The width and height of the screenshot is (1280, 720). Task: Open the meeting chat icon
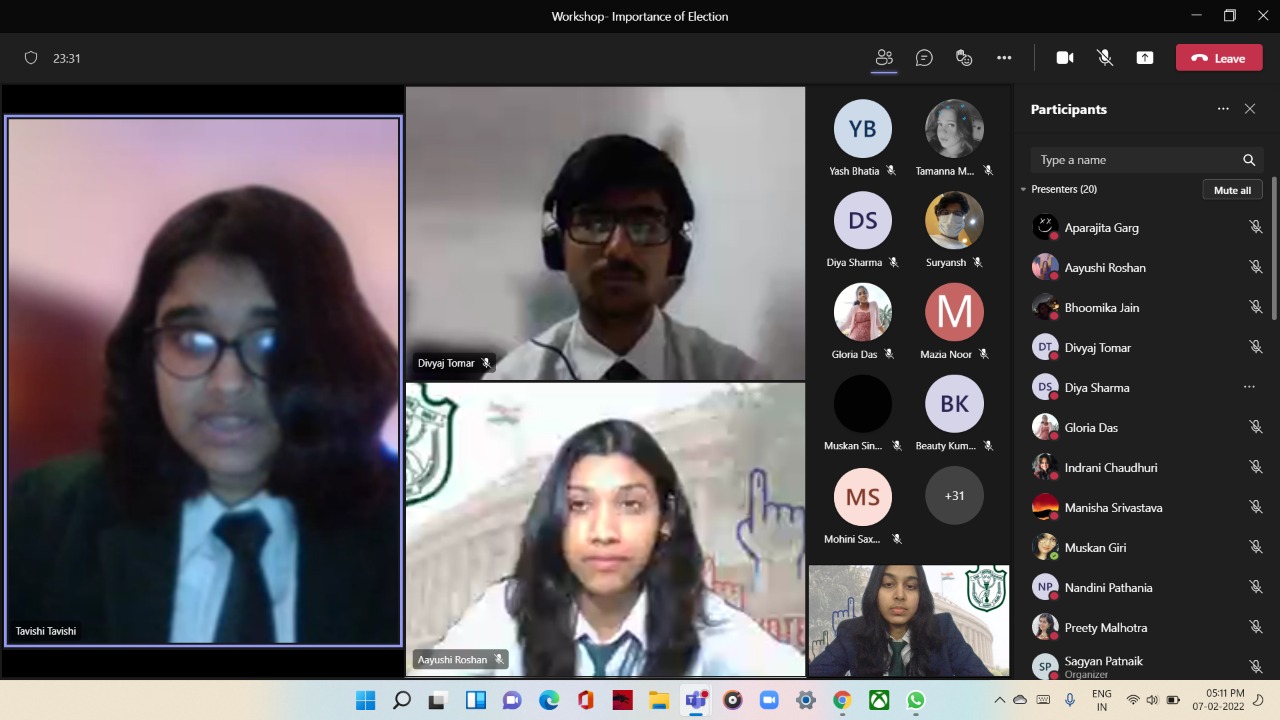pyautogui.click(x=924, y=58)
